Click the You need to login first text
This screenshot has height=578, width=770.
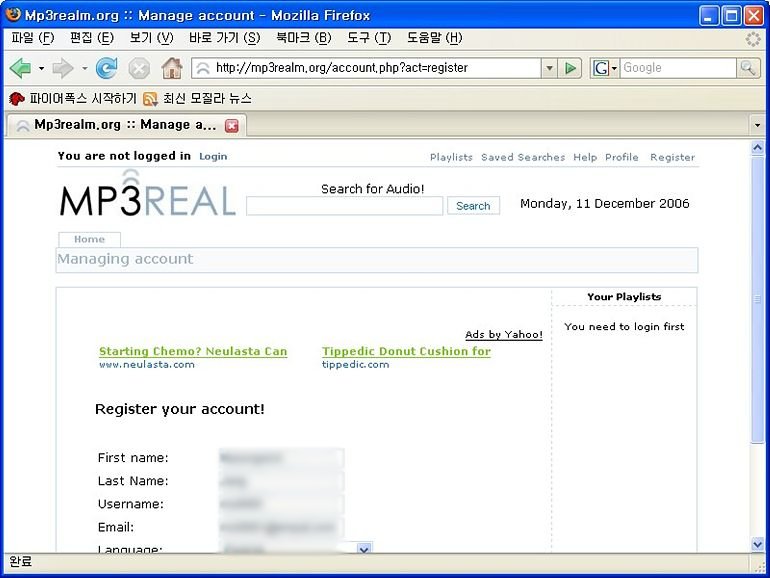(624, 327)
